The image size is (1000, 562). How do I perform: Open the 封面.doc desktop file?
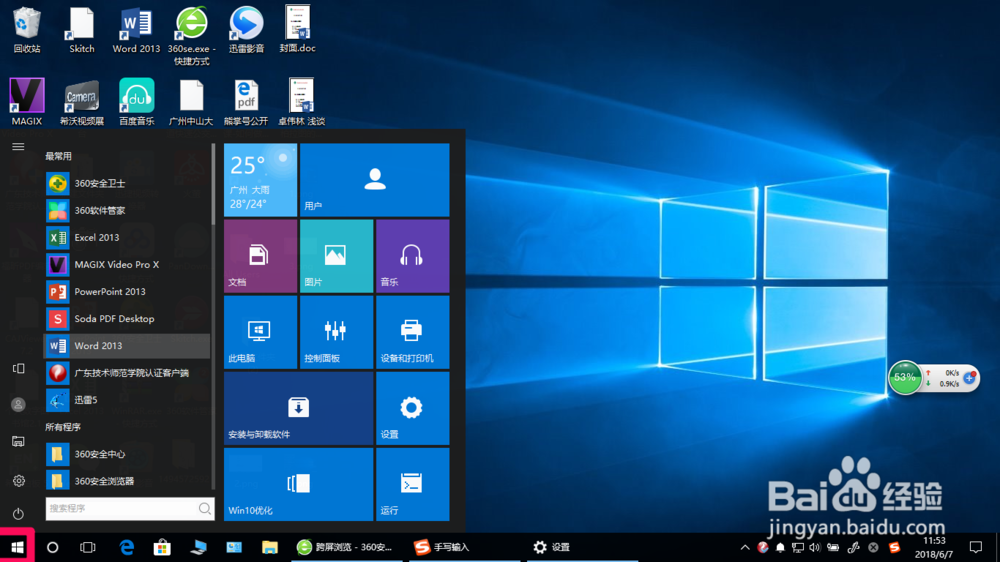[298, 29]
